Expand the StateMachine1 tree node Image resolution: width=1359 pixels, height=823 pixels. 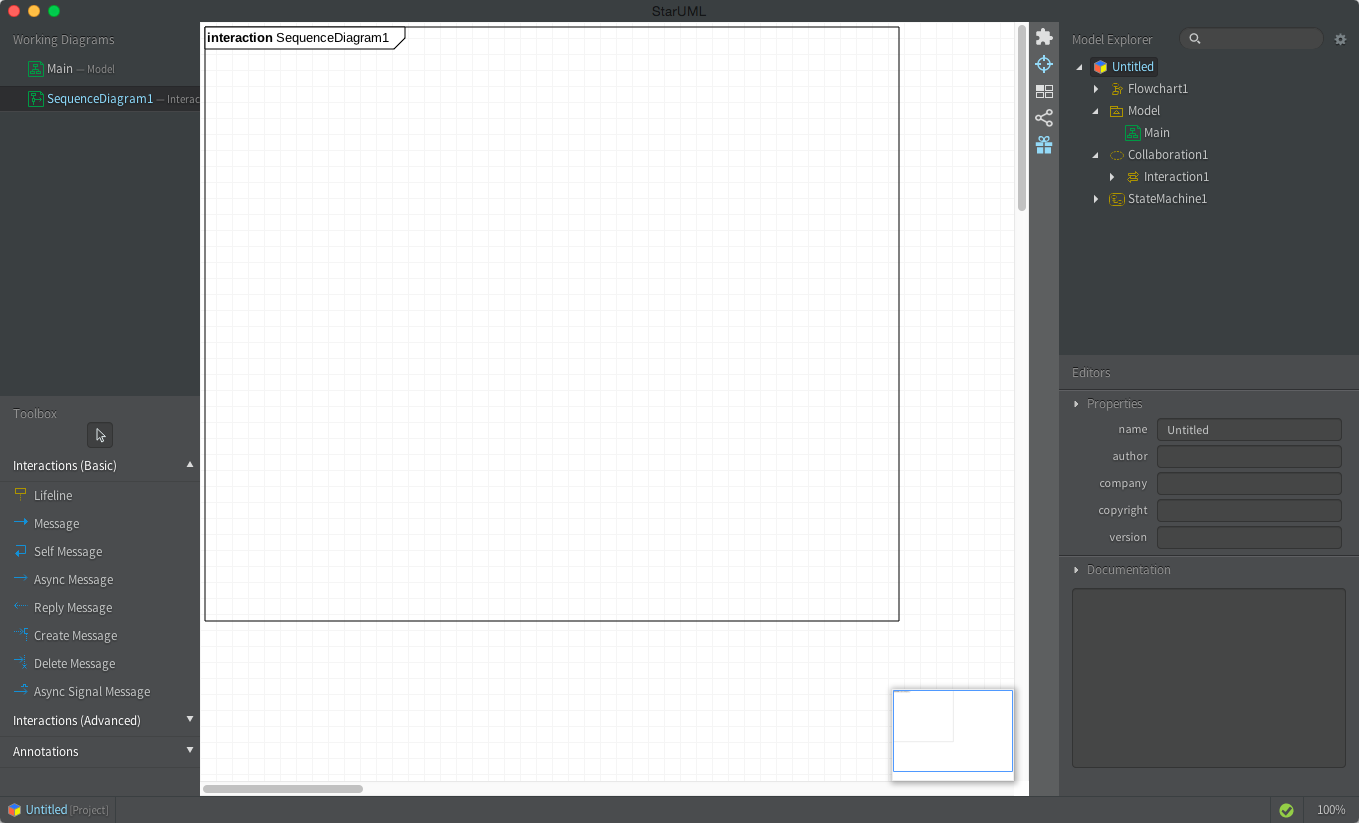pyautogui.click(x=1096, y=199)
